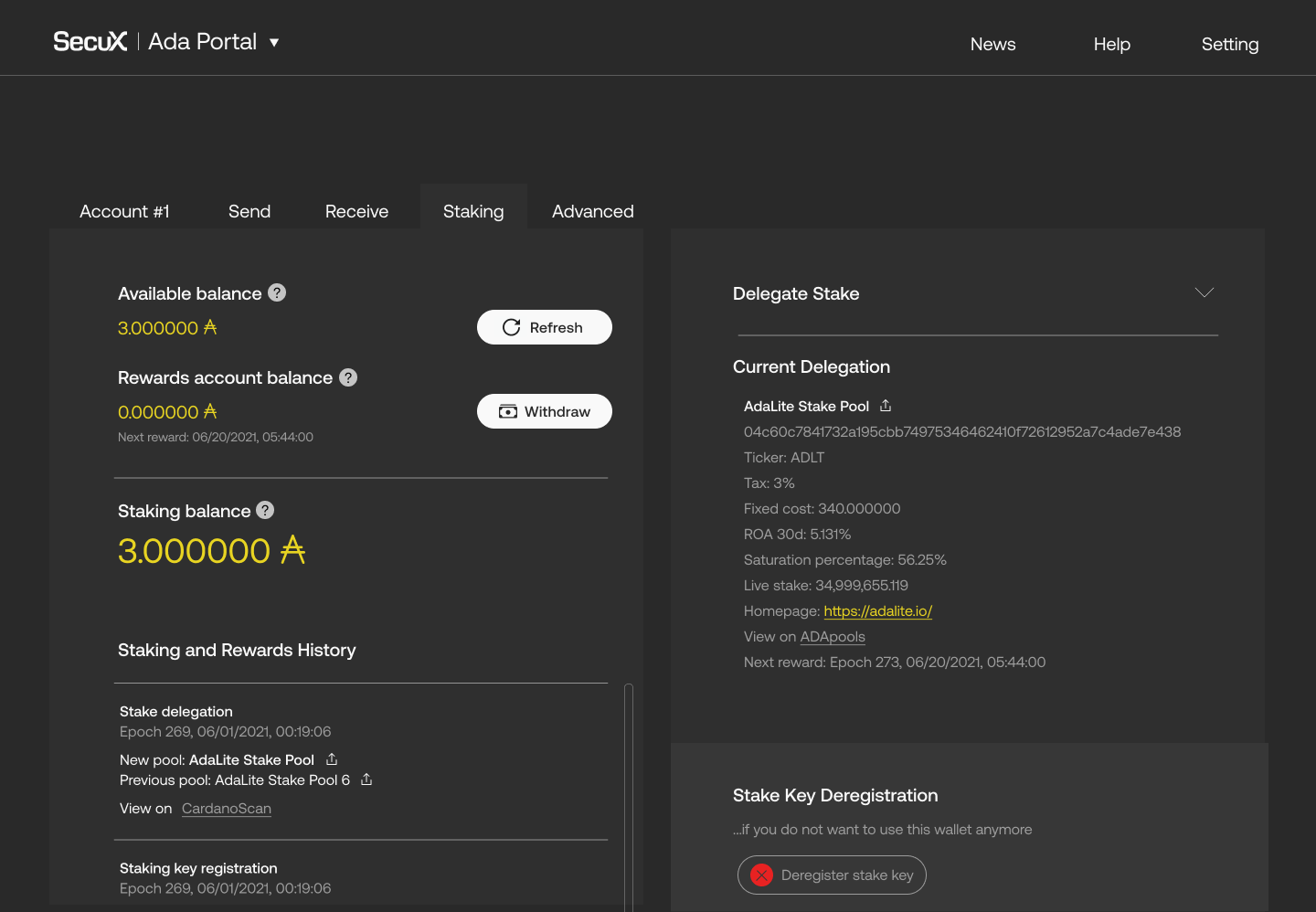Click the Deregister stake key button
This screenshot has height=912, width=1316.
(832, 875)
